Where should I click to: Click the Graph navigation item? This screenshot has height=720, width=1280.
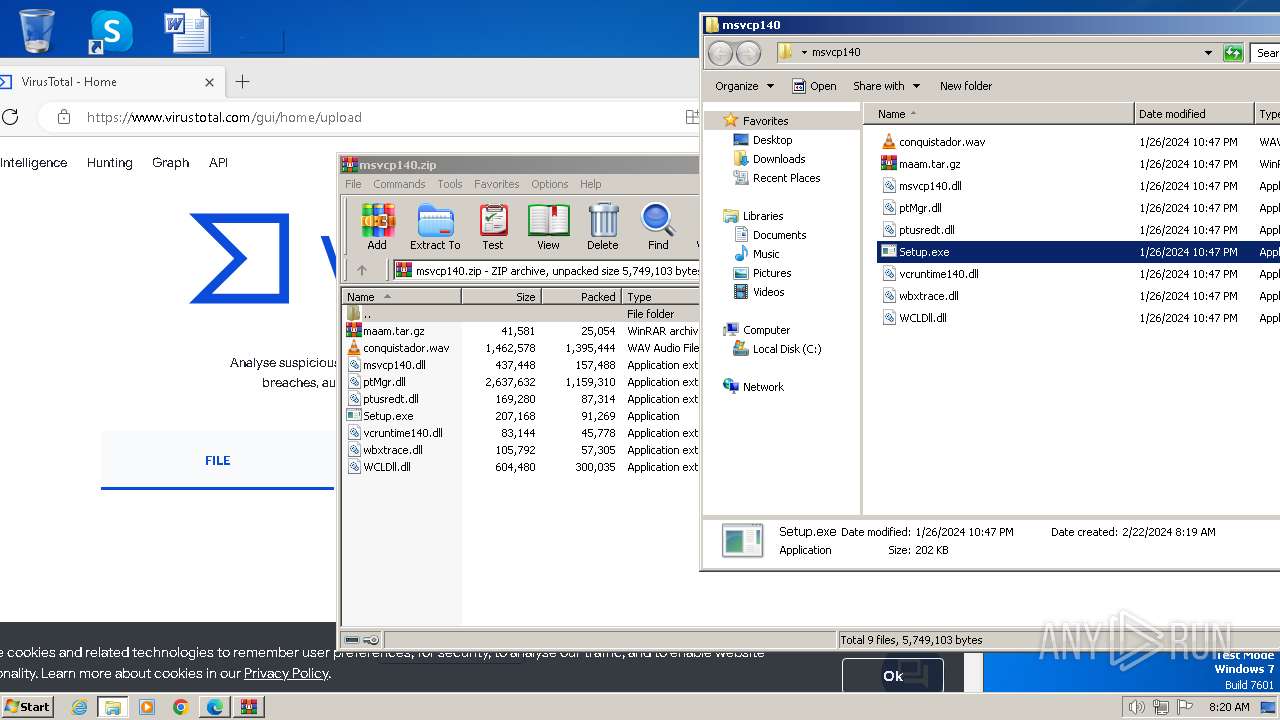(171, 163)
